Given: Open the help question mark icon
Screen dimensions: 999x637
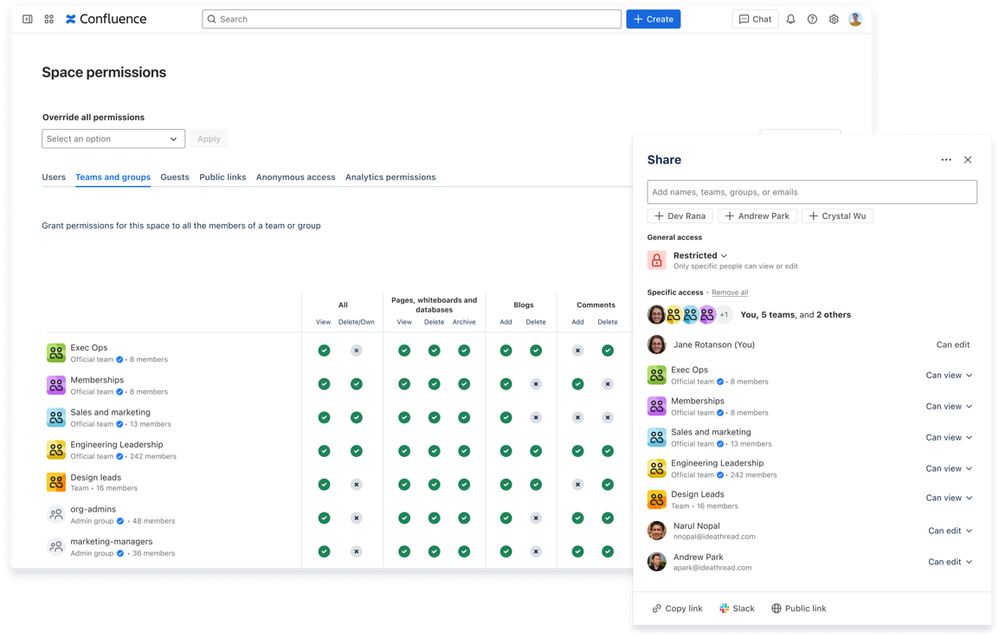Looking at the screenshot, I should 812,19.
